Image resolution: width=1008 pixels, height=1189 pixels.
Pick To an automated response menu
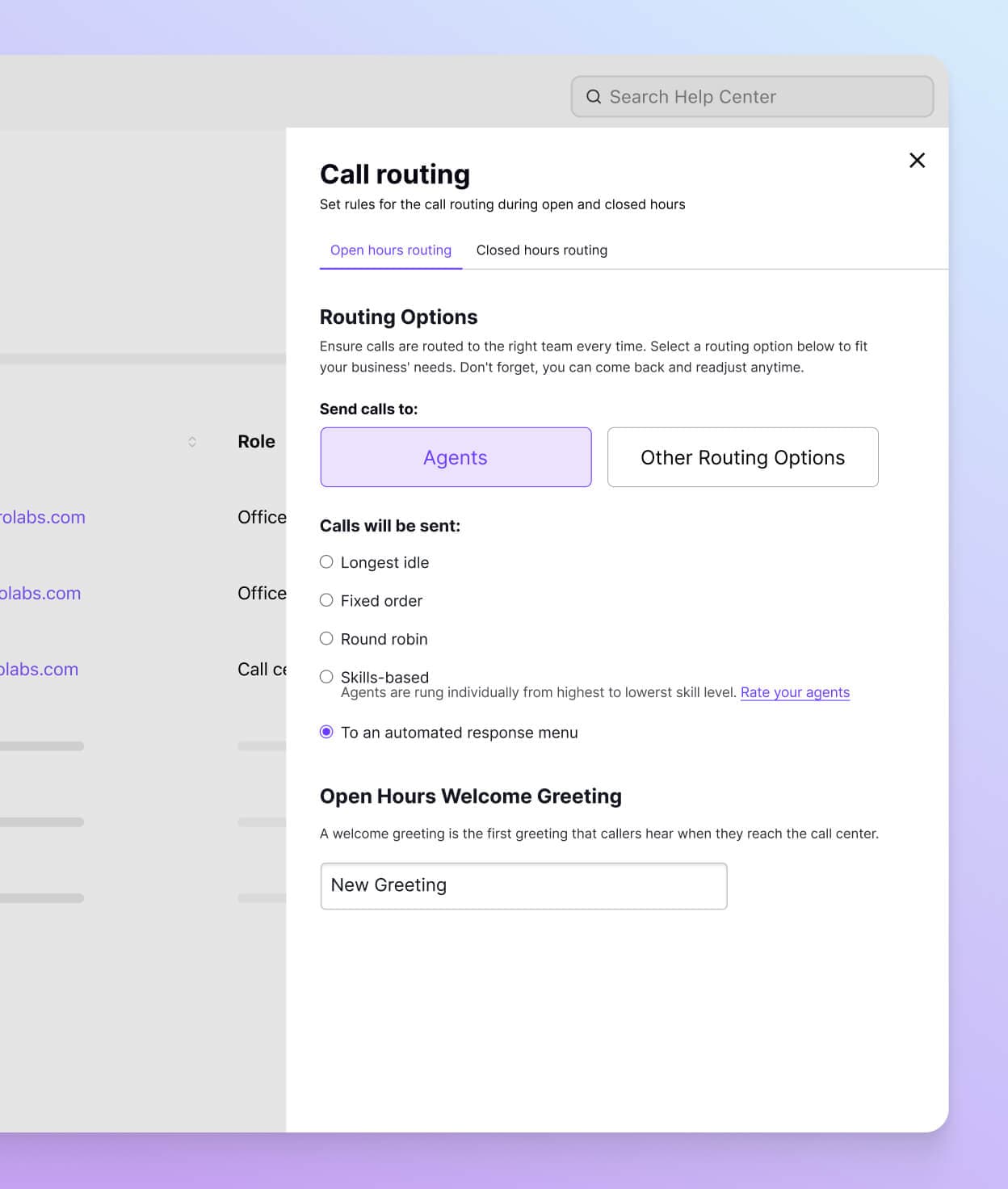326,732
